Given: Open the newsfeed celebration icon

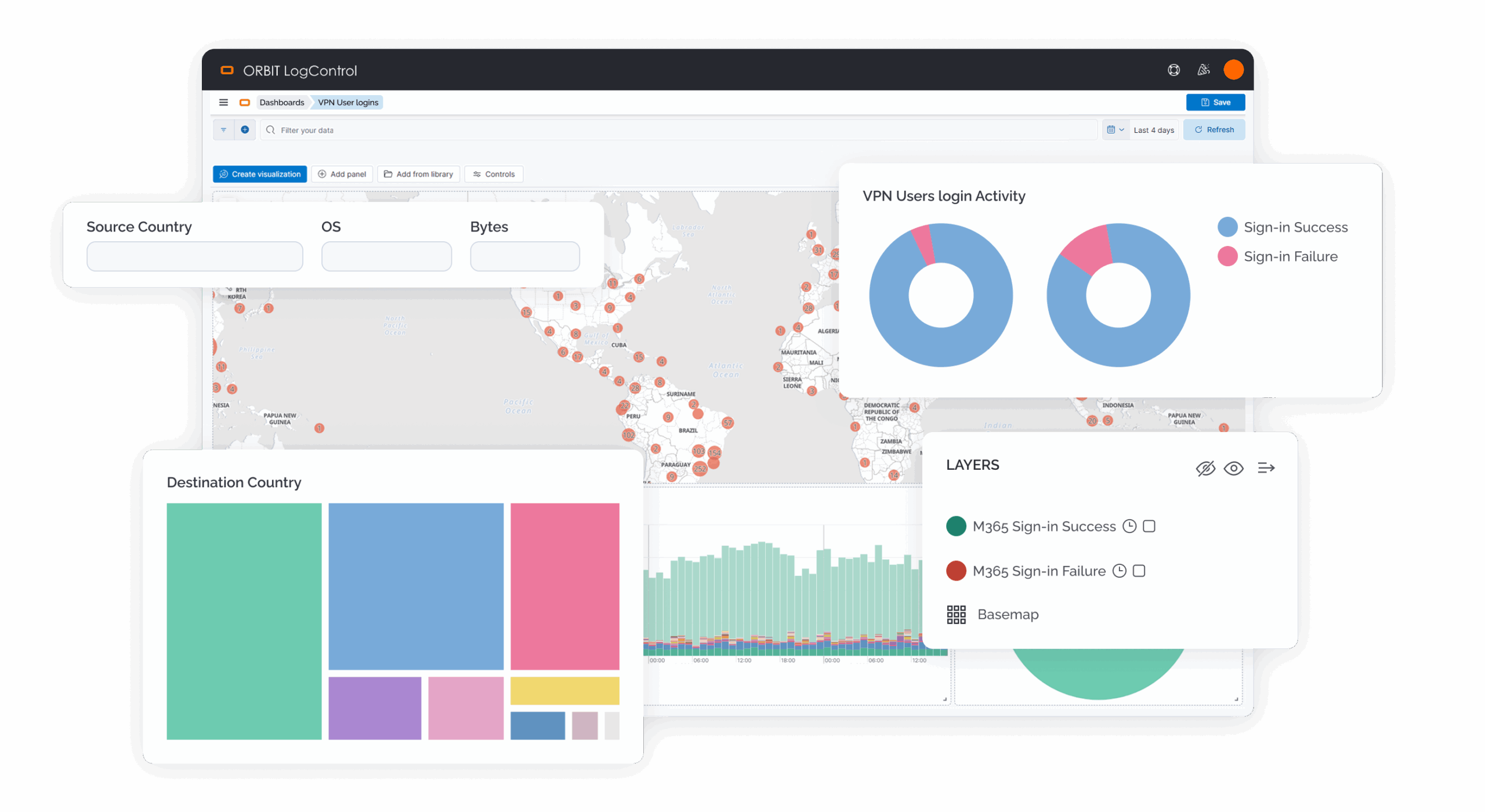Looking at the screenshot, I should (1204, 70).
